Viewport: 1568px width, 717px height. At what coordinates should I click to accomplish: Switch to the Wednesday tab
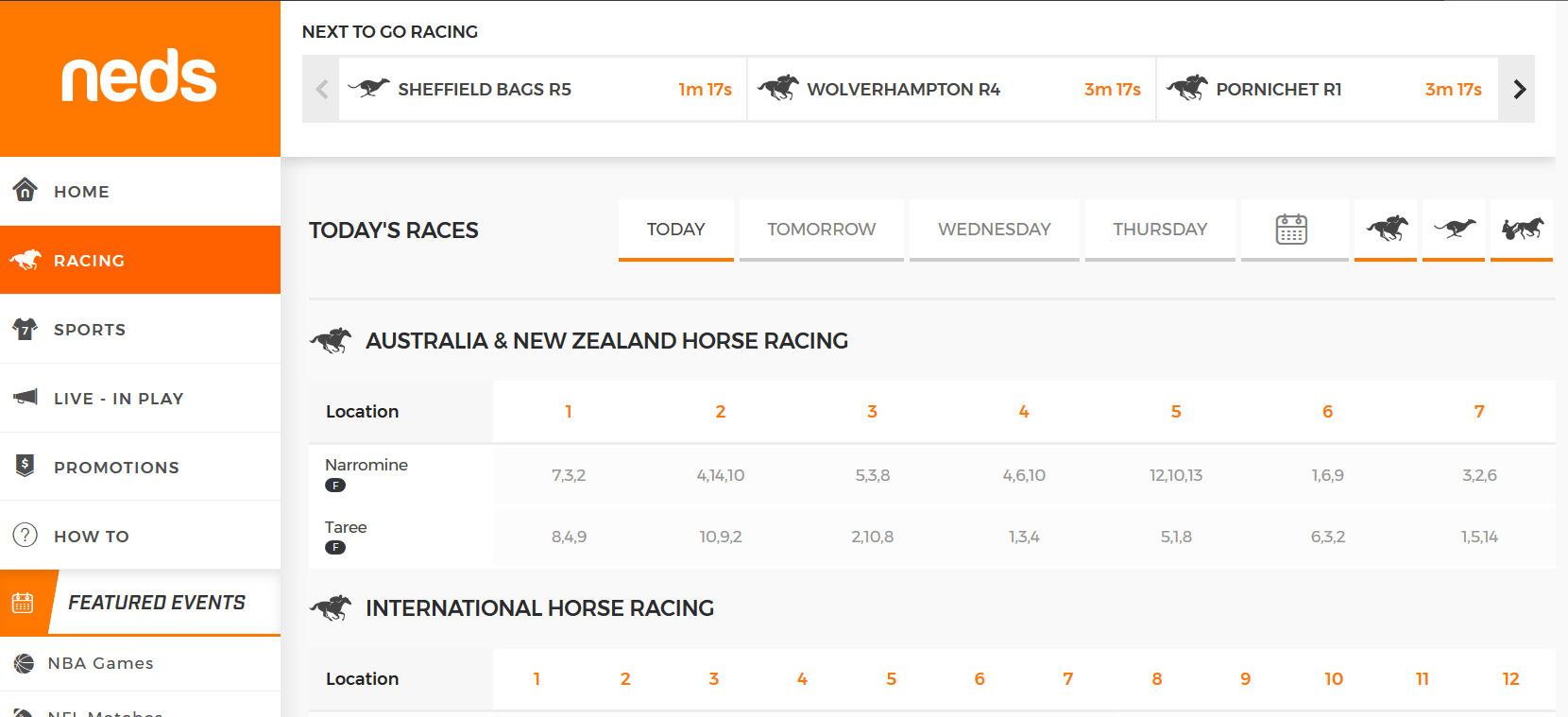tap(995, 229)
